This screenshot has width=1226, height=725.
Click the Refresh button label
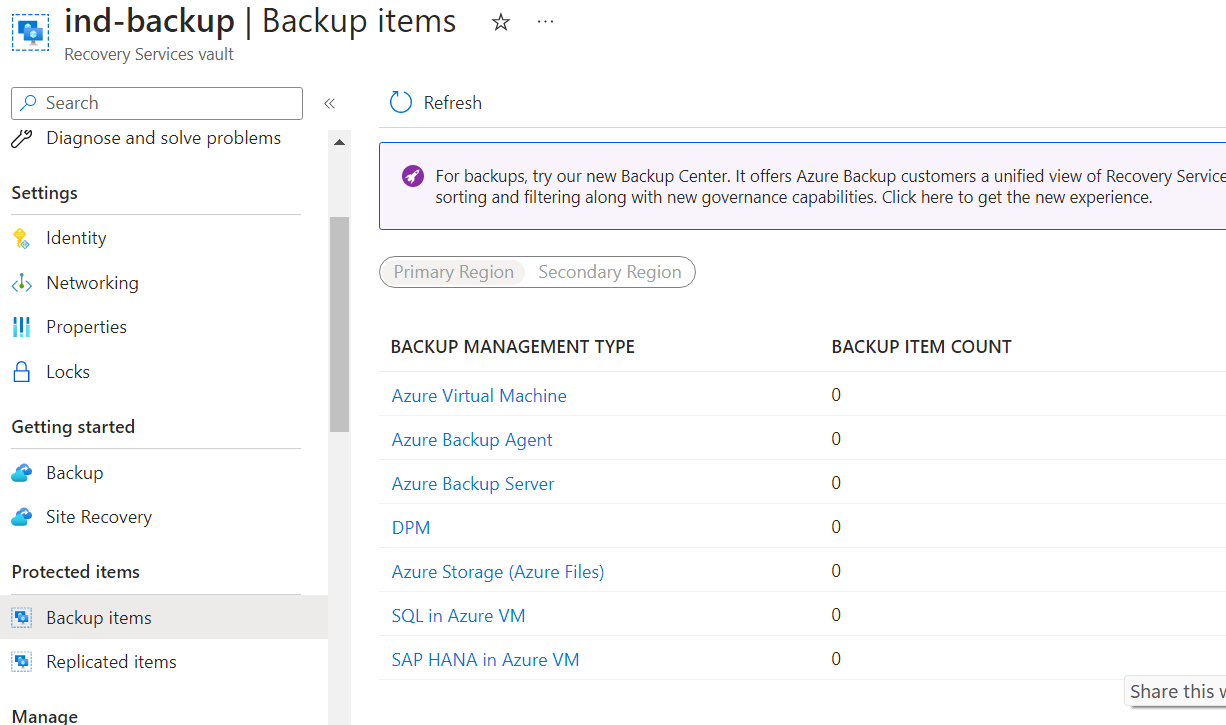point(452,103)
